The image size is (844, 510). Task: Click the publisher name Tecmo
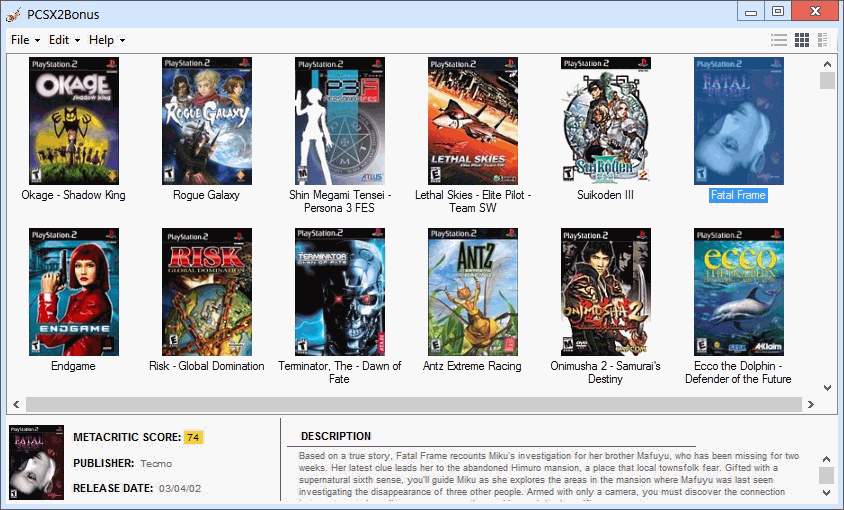156,463
